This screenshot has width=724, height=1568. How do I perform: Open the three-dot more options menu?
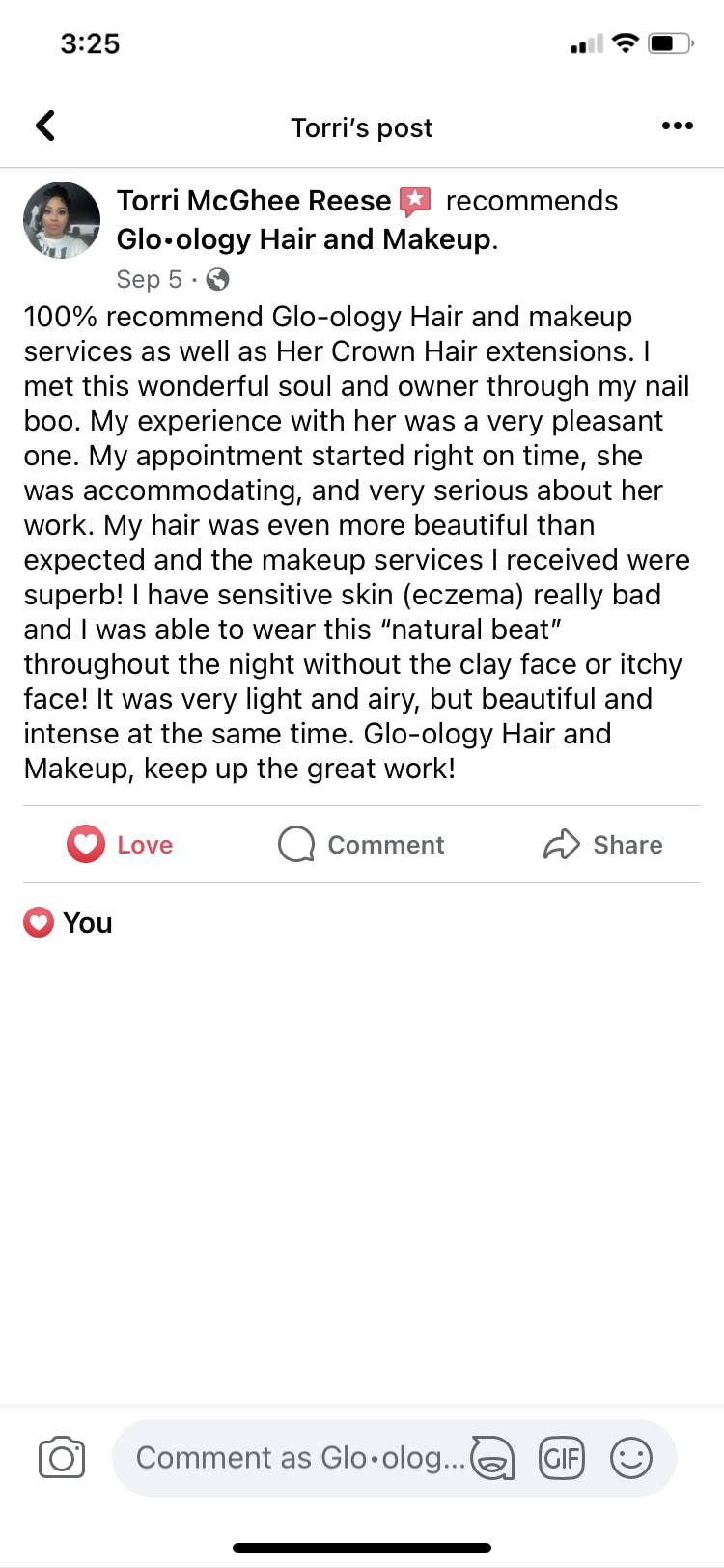[677, 126]
